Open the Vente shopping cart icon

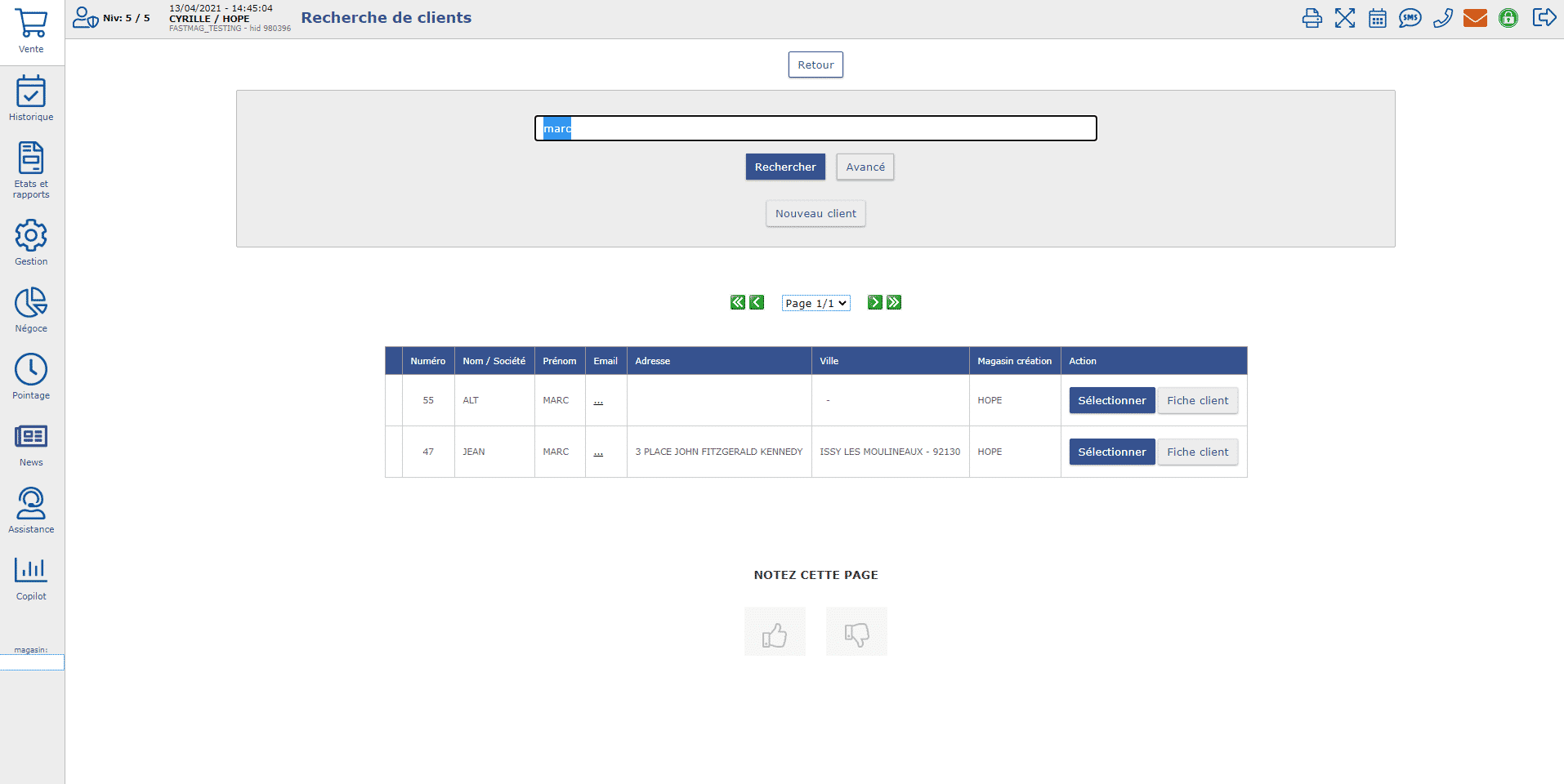[31, 24]
